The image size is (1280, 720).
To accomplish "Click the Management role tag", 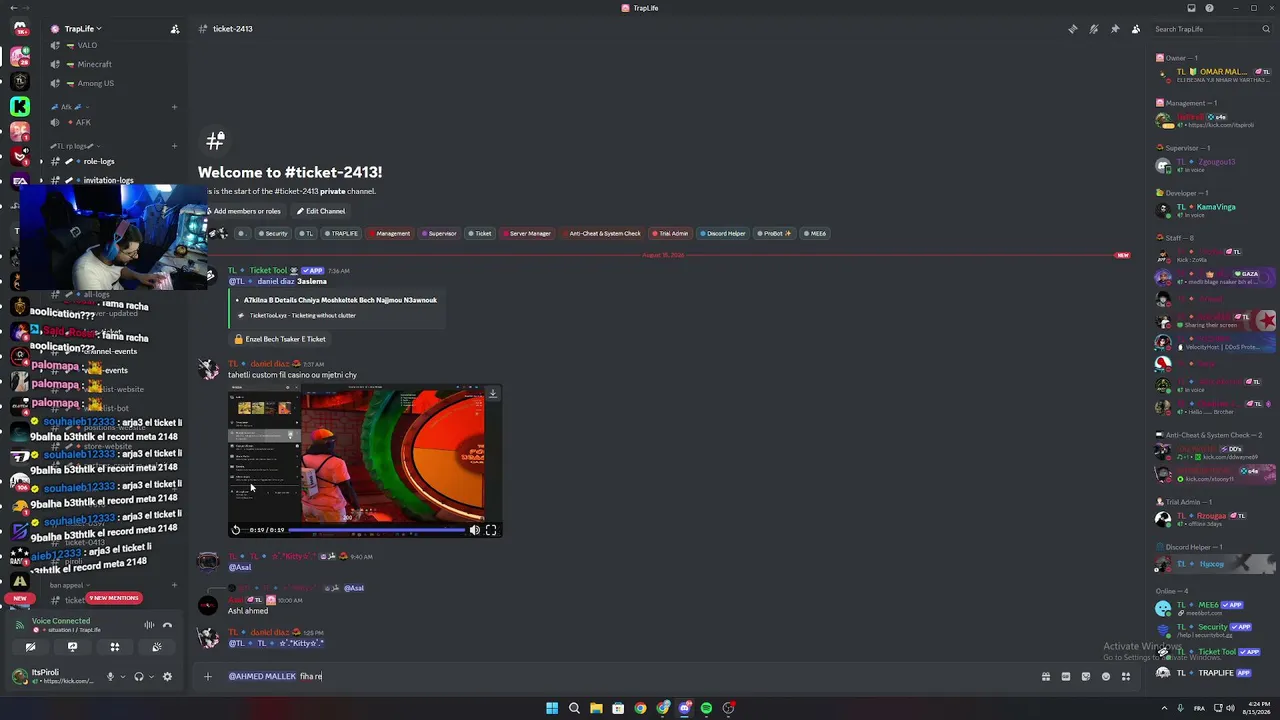I will [x=390, y=234].
